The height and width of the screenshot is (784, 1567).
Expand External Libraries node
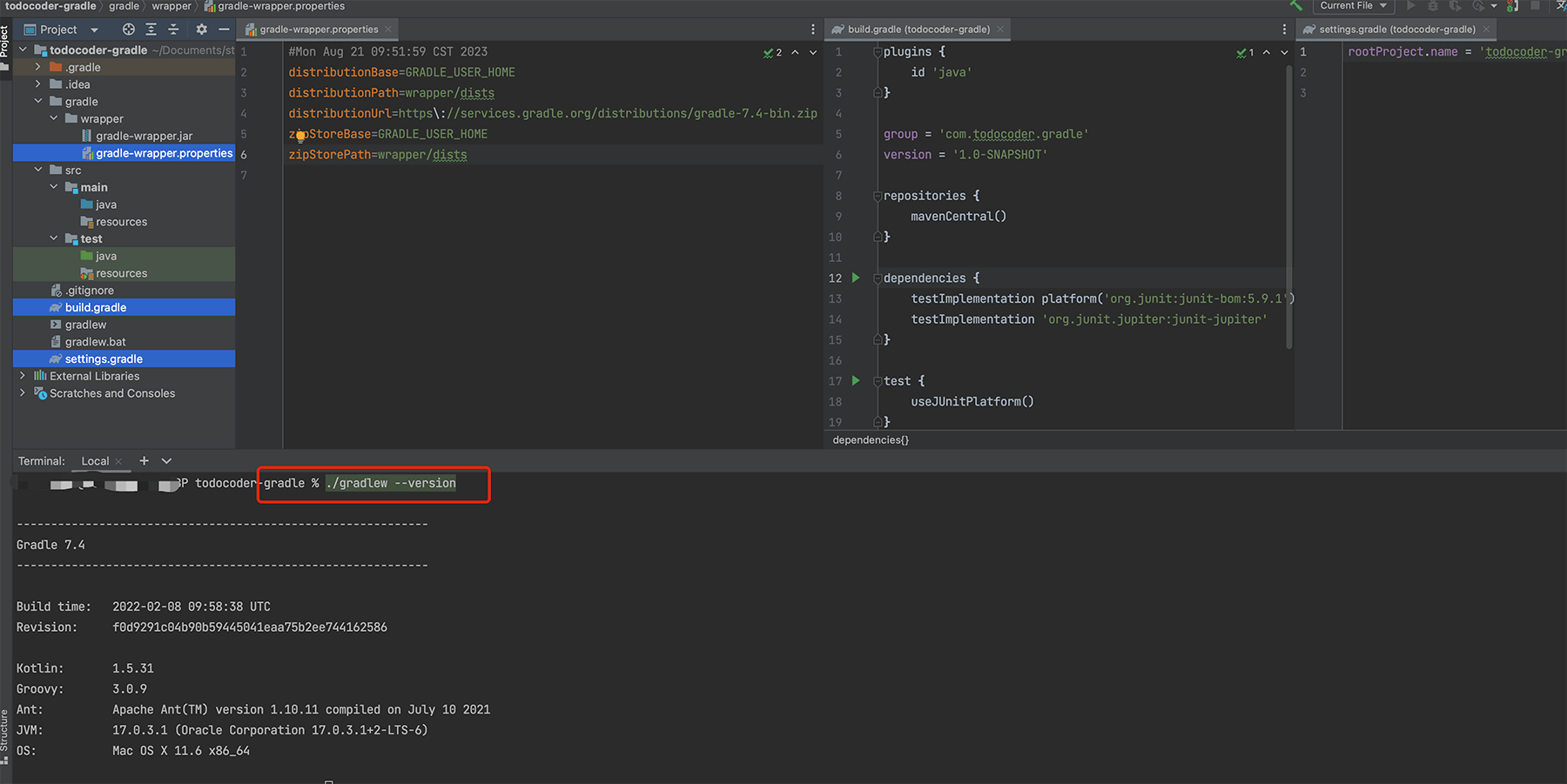(23, 376)
